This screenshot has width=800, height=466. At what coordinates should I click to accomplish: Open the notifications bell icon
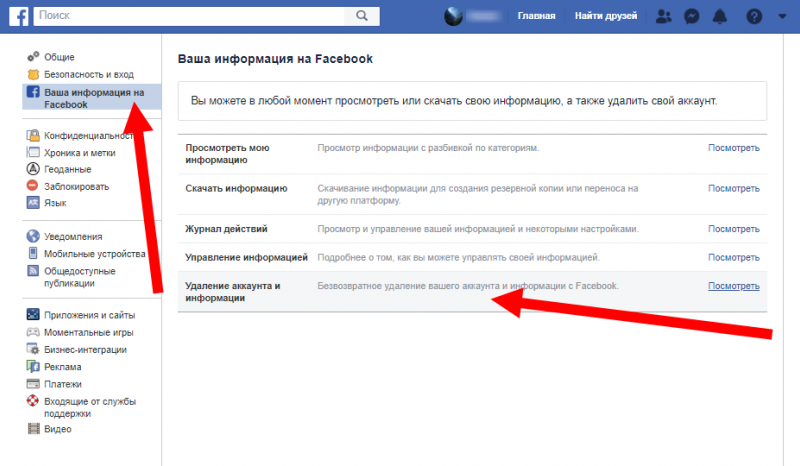pos(719,16)
